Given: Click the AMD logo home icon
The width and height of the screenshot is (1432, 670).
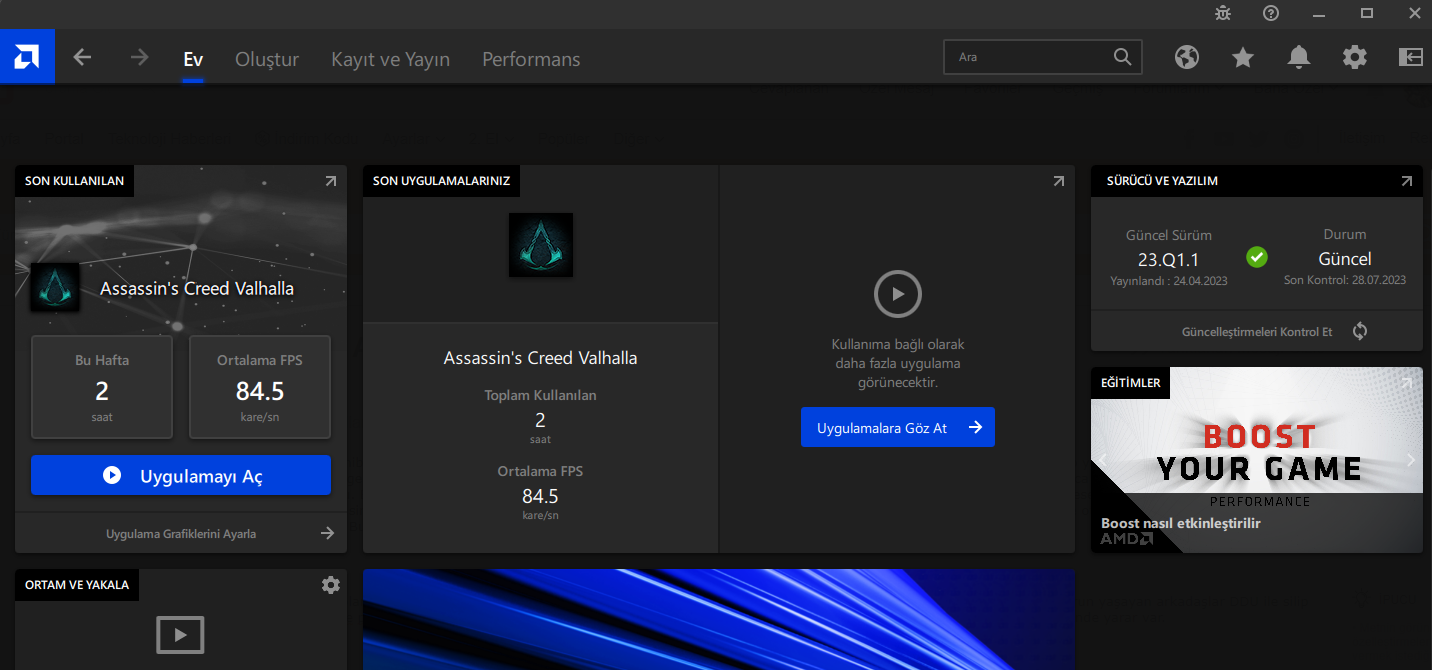Looking at the screenshot, I should (x=27, y=58).
